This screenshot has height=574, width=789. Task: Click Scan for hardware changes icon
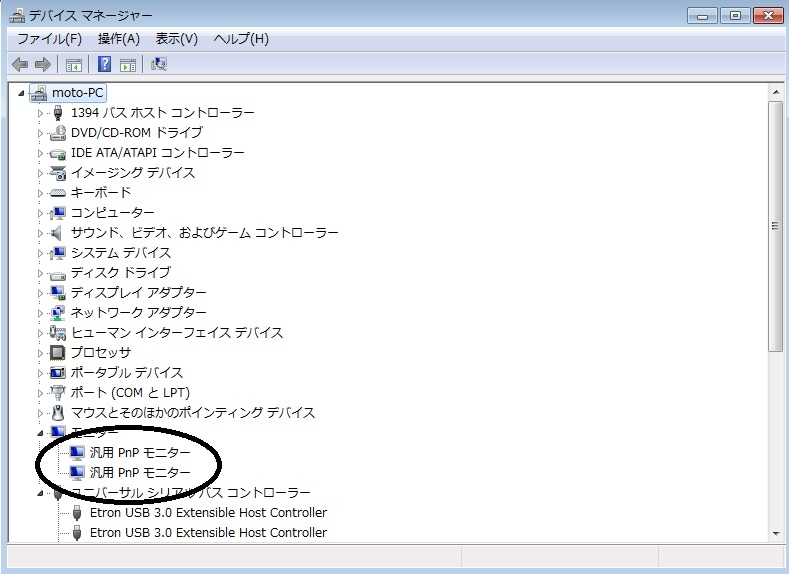click(x=159, y=64)
